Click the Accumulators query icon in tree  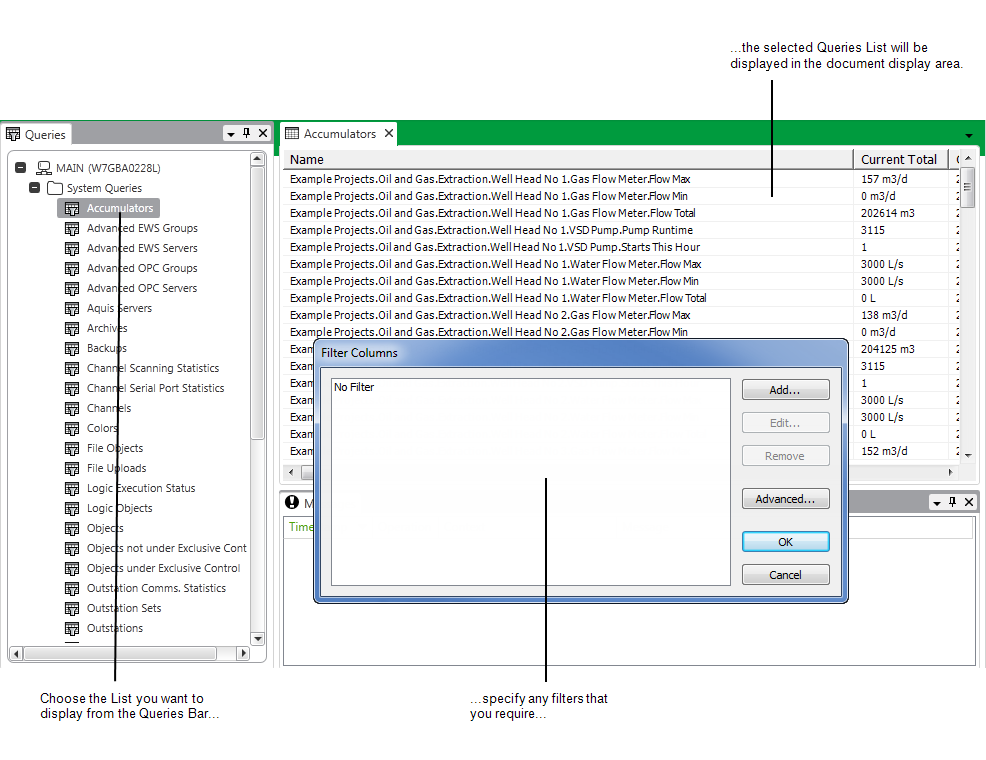point(72,208)
